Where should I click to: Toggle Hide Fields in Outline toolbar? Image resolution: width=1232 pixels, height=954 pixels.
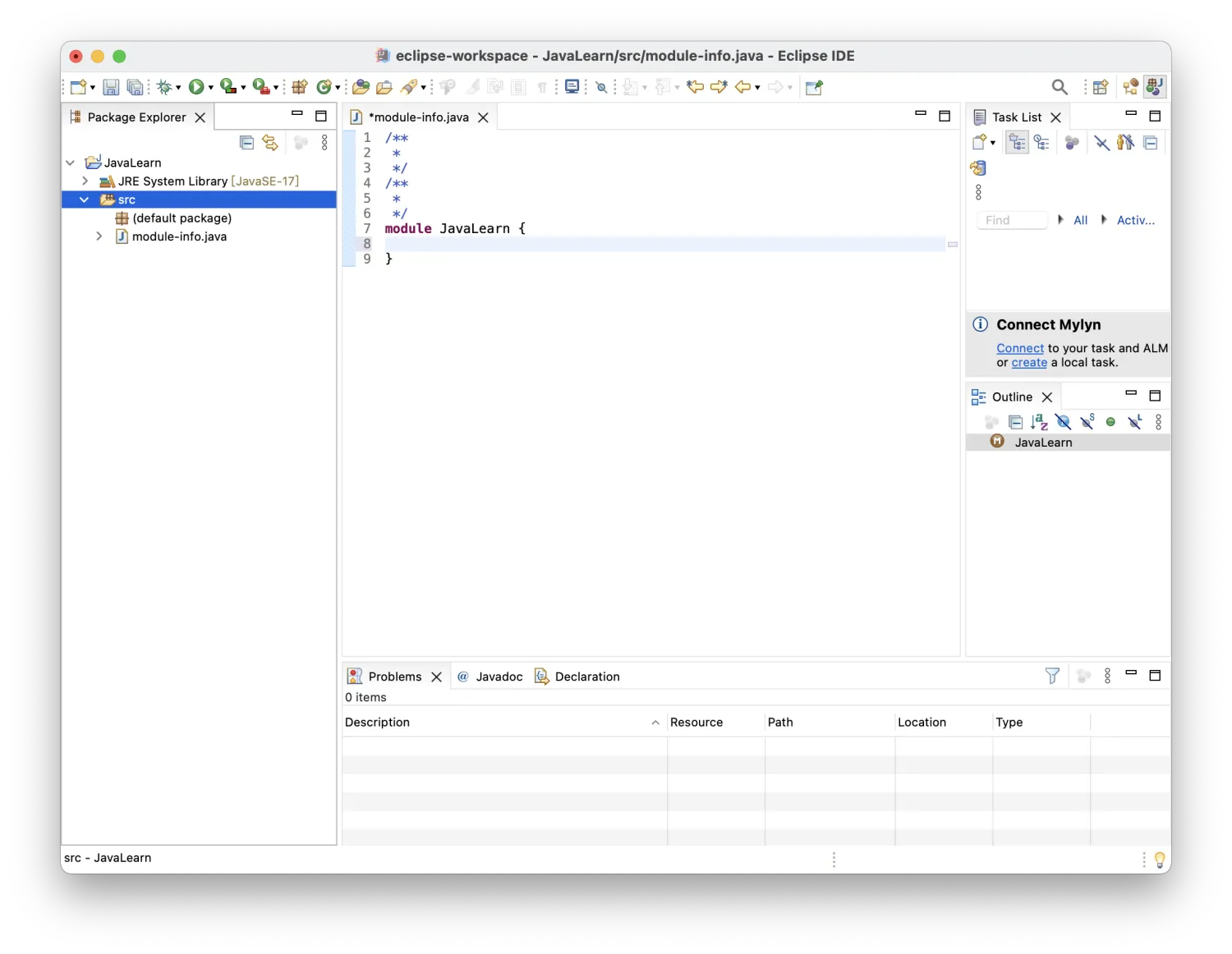pos(1064,422)
